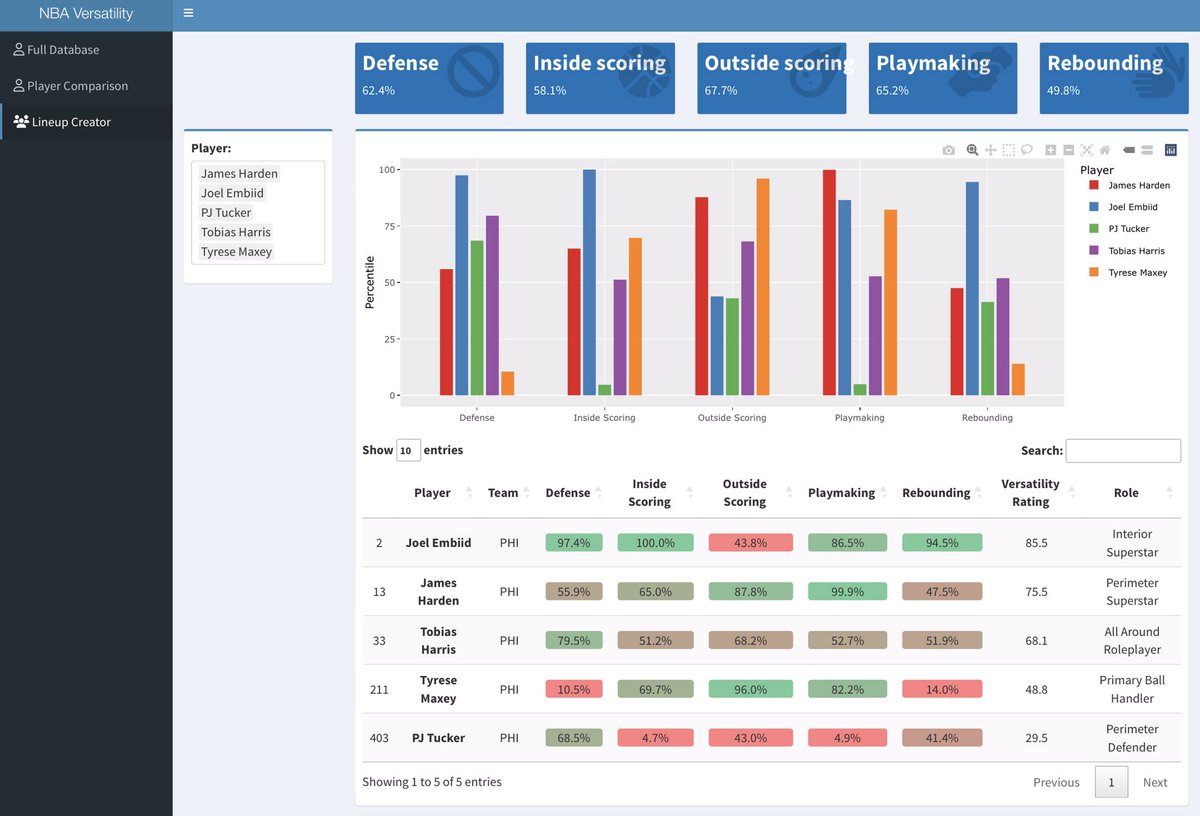Click the Full Database user icon

coord(18,49)
